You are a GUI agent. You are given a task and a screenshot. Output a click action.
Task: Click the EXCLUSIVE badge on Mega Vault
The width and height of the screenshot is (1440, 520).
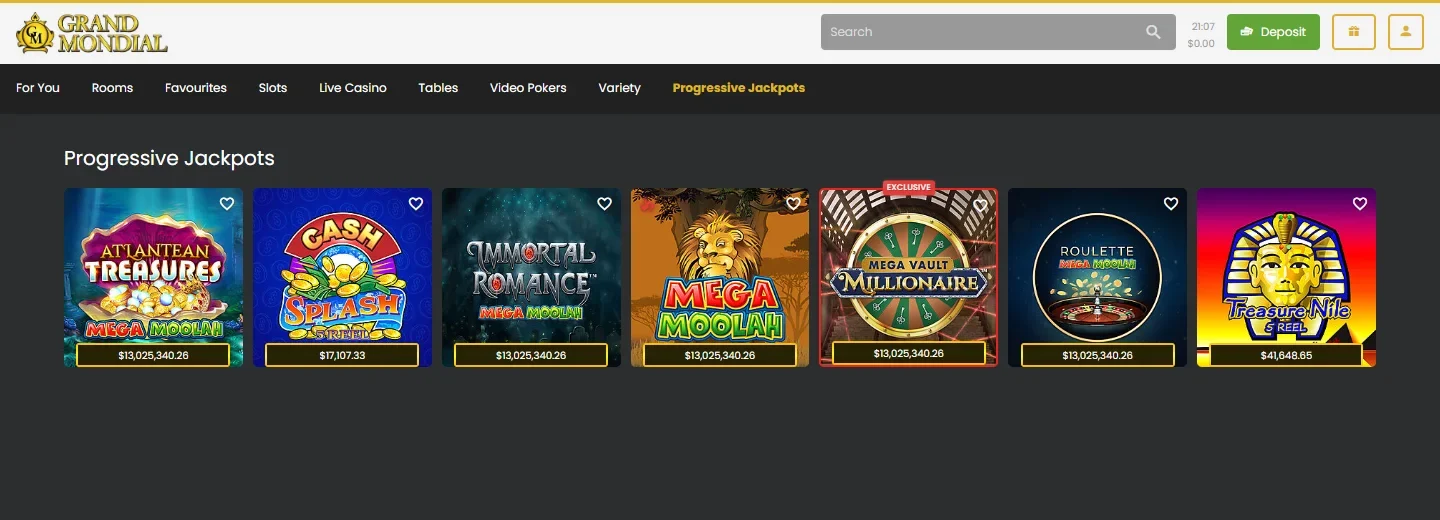coord(908,187)
